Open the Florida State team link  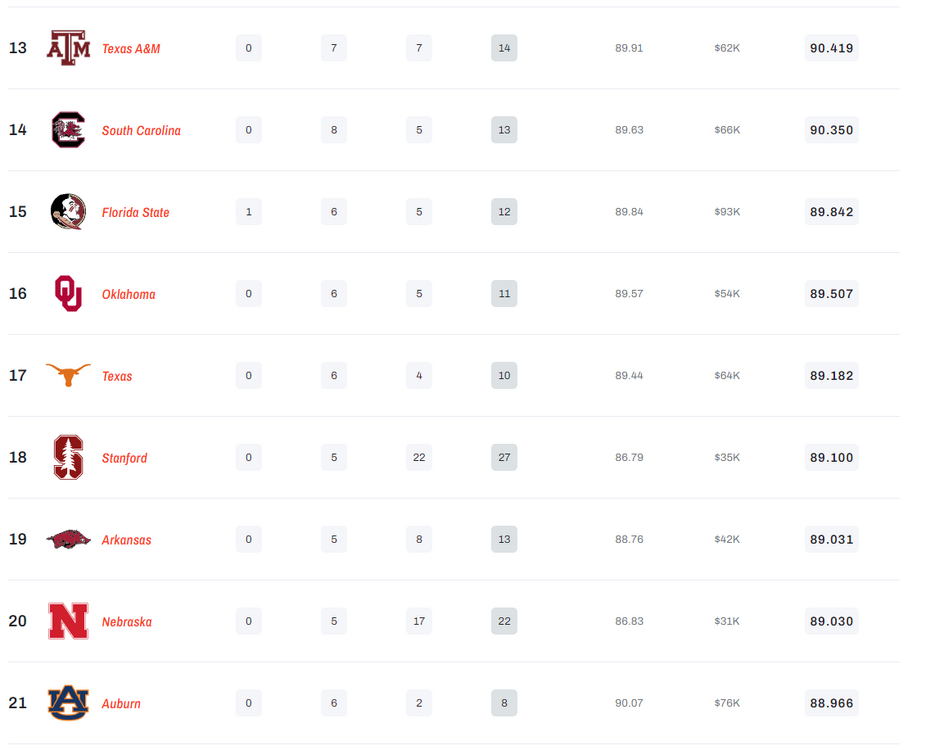tap(135, 213)
